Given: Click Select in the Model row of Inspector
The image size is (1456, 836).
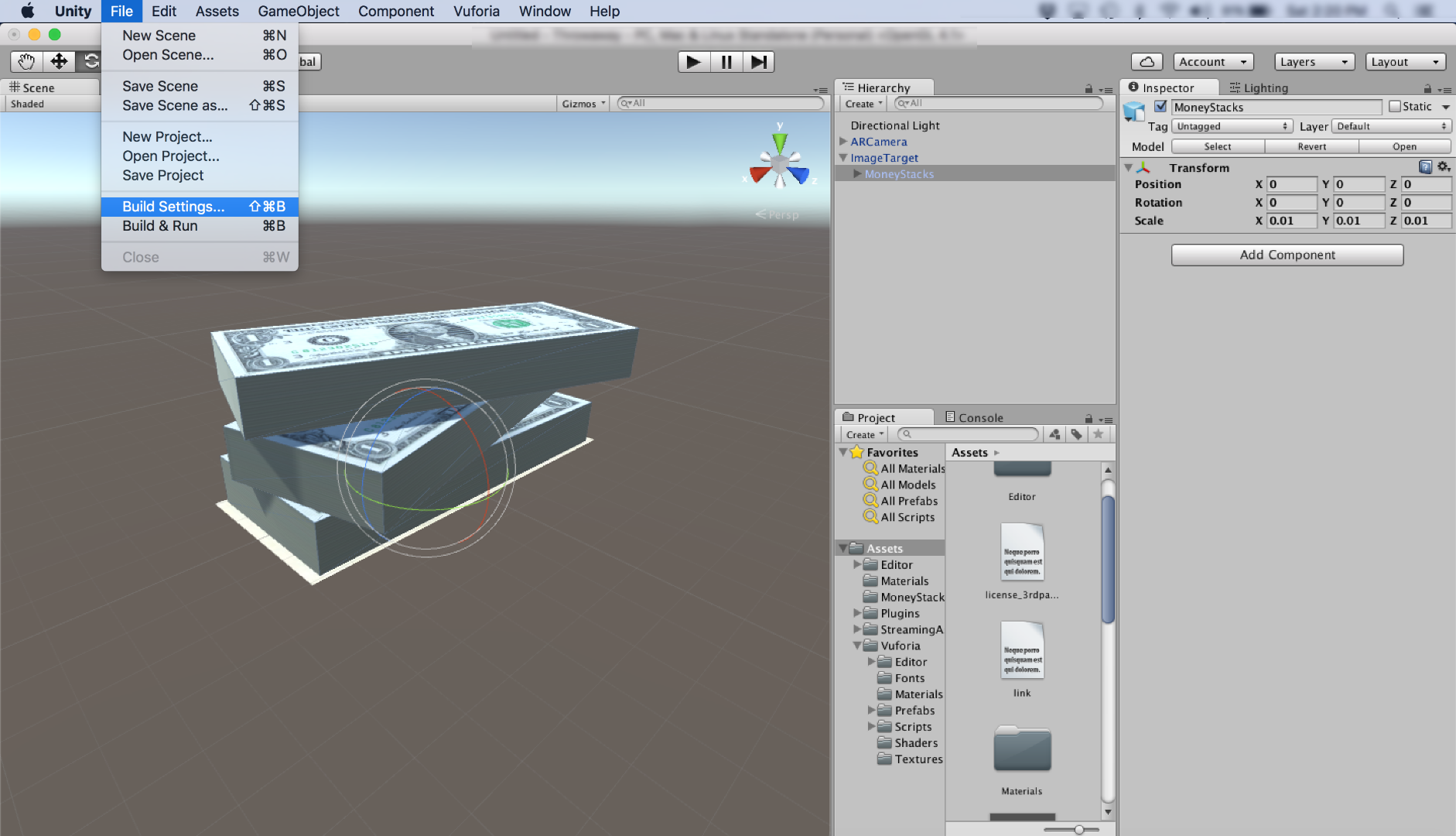Looking at the screenshot, I should [1217, 146].
